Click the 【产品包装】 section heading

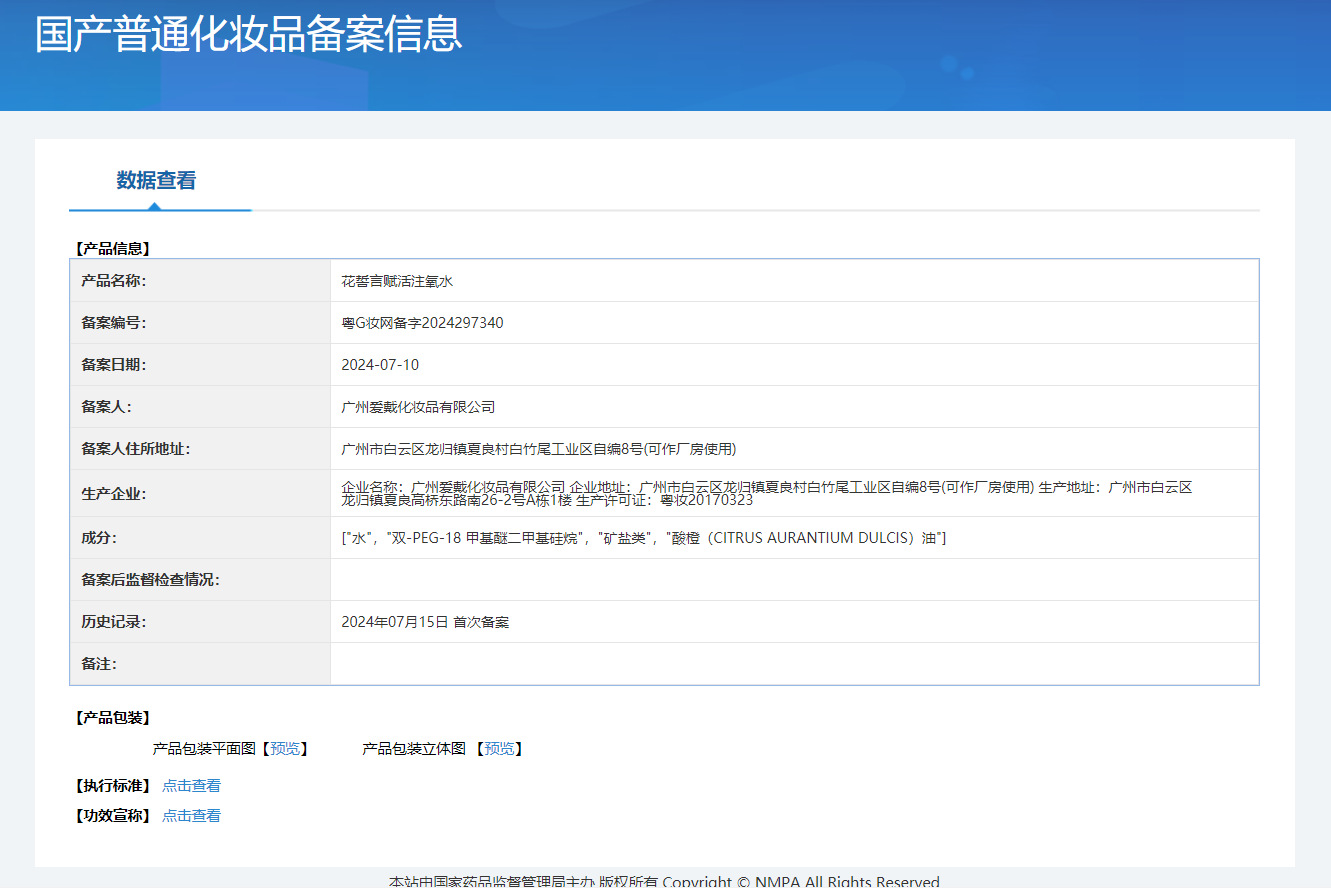tap(112, 718)
